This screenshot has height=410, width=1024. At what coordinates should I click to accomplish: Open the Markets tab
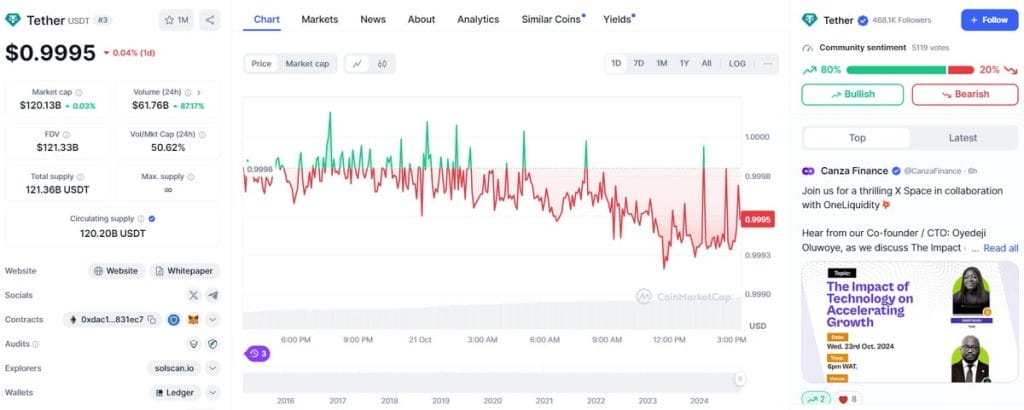pyautogui.click(x=320, y=20)
